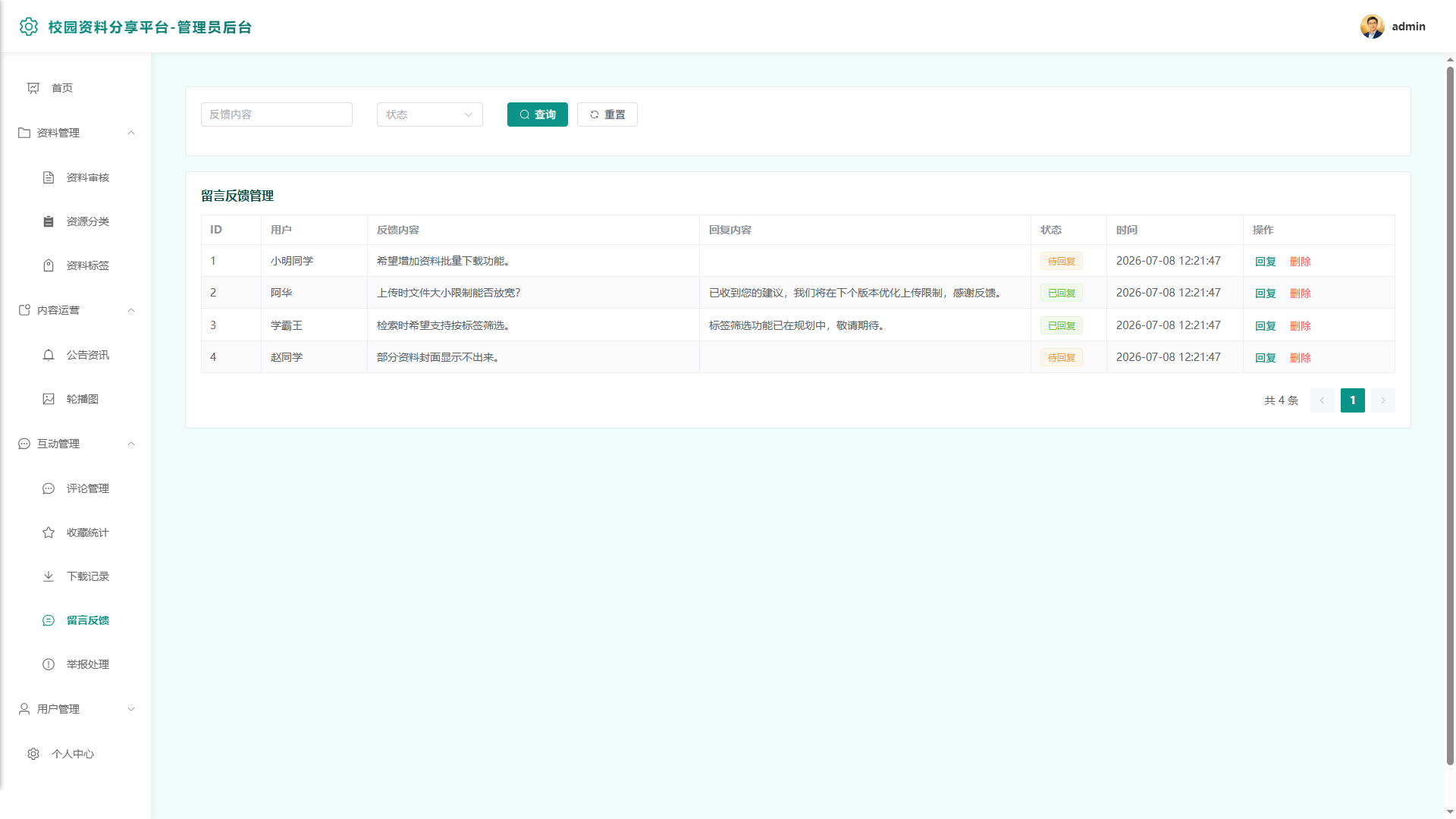Click the 轮播图 picture icon
This screenshot has width=1456, height=819.
[x=49, y=399]
